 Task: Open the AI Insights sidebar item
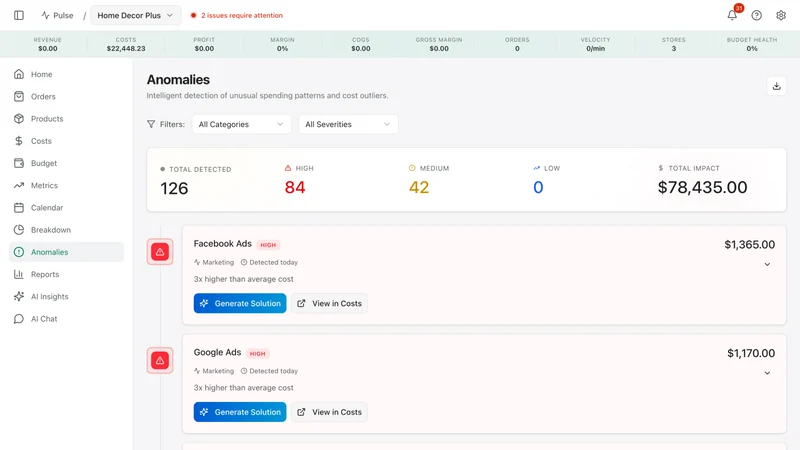click(66, 296)
